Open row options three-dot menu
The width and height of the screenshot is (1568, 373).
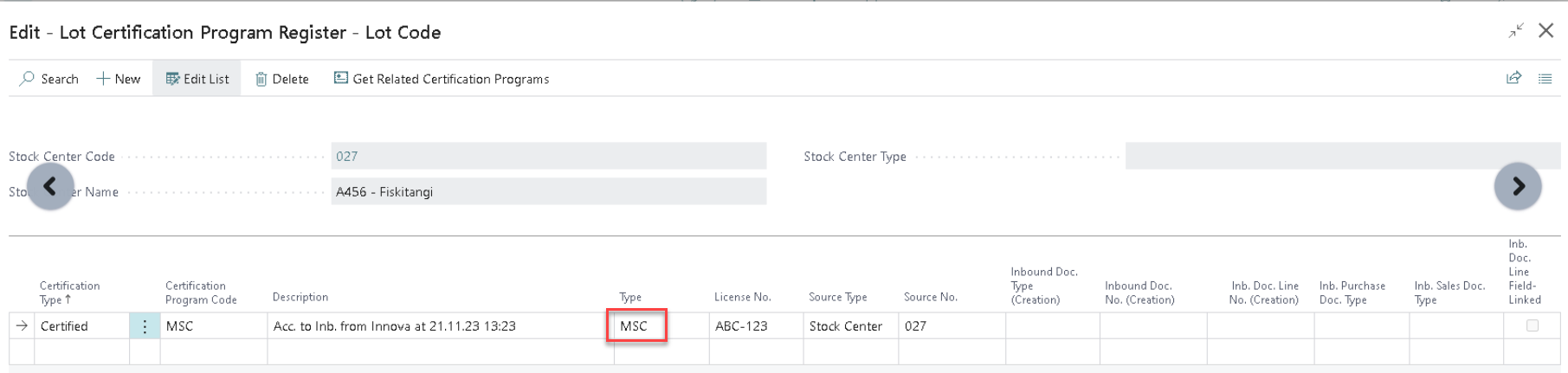145,326
